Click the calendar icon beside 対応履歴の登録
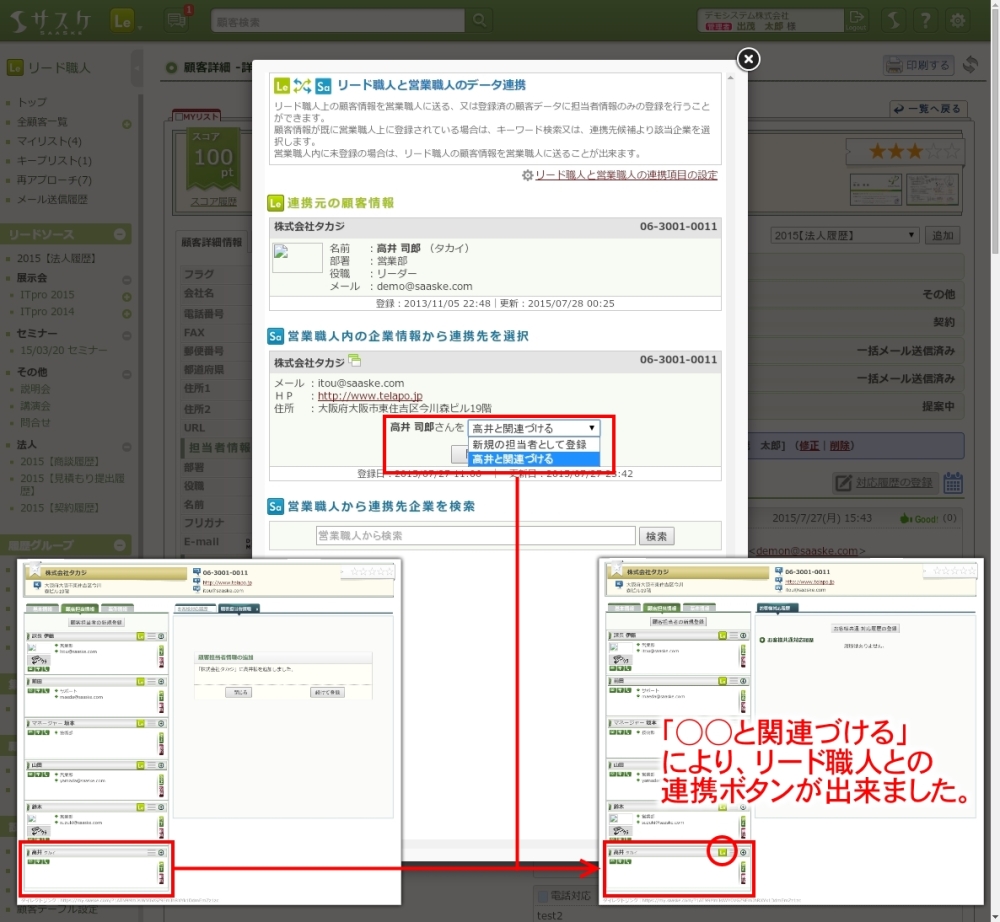Viewport: 1000px width, 922px height. point(953,483)
